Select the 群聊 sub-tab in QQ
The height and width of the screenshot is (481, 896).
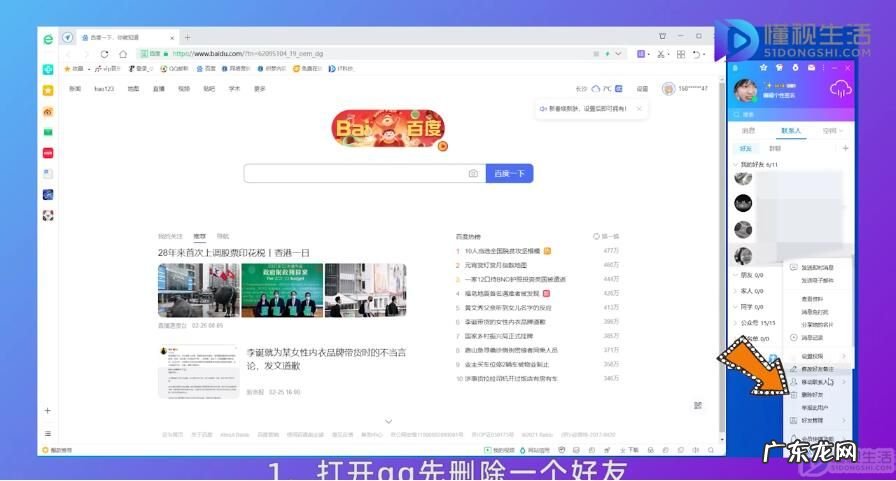(x=775, y=149)
